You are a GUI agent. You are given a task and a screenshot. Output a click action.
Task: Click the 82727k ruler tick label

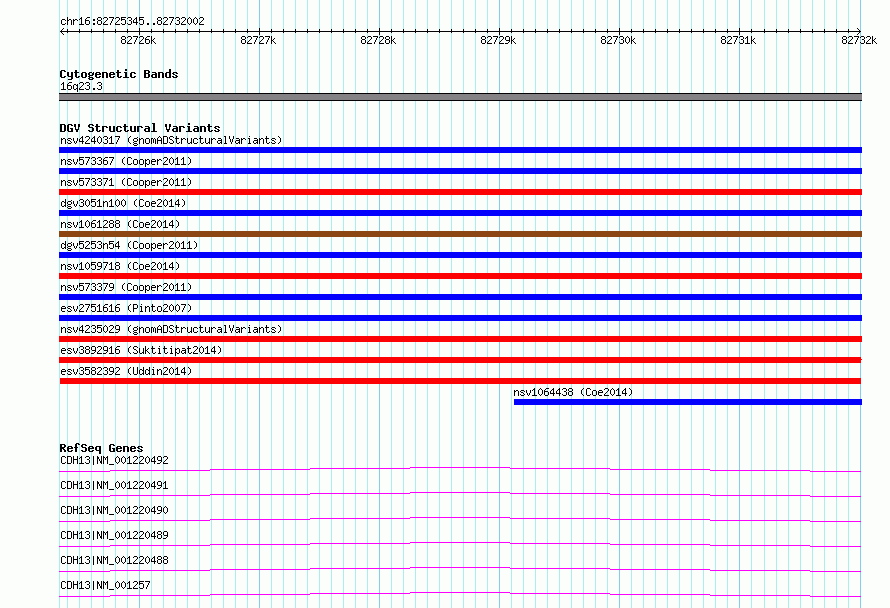coord(258,40)
